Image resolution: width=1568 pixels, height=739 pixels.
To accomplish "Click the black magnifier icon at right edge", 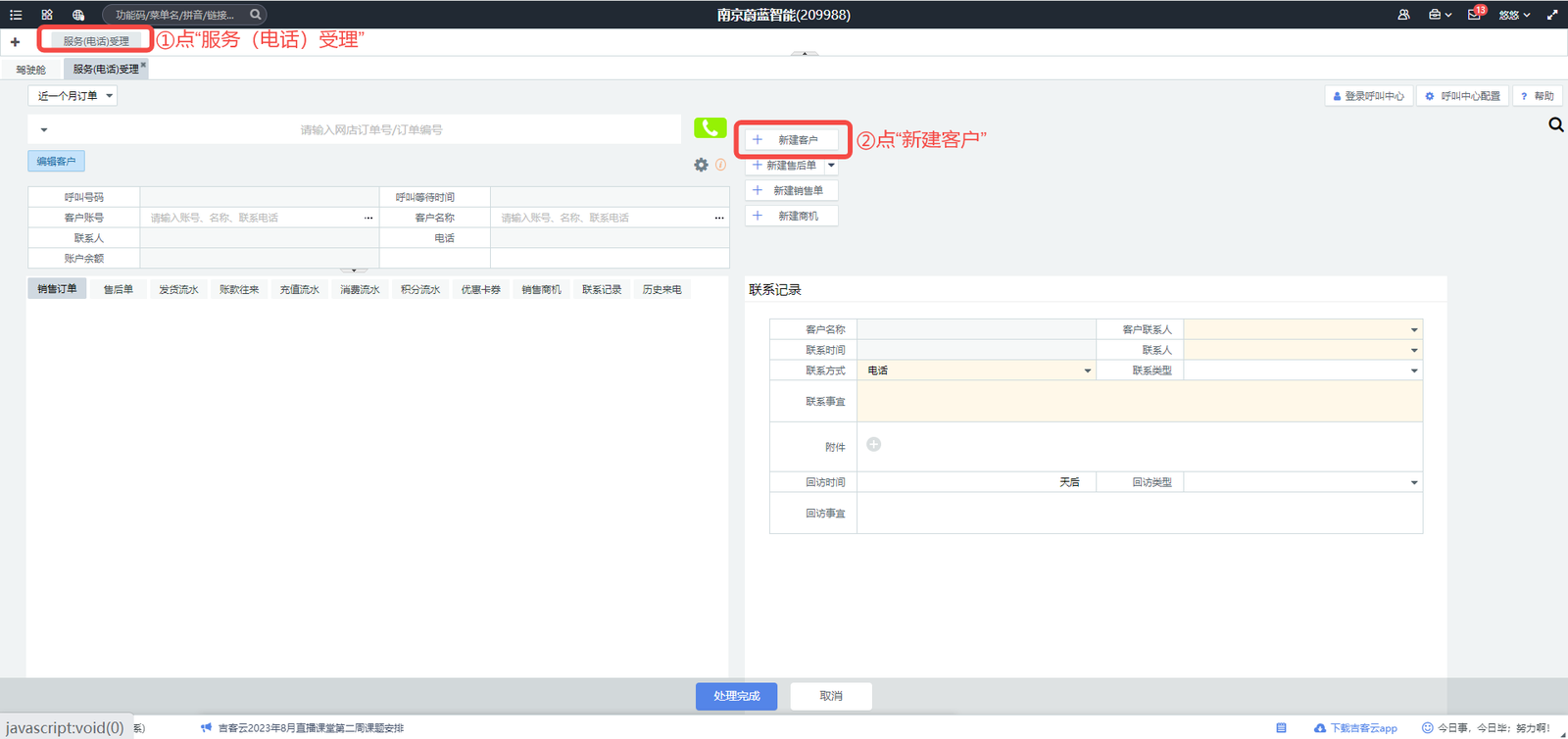I will click(x=1555, y=124).
